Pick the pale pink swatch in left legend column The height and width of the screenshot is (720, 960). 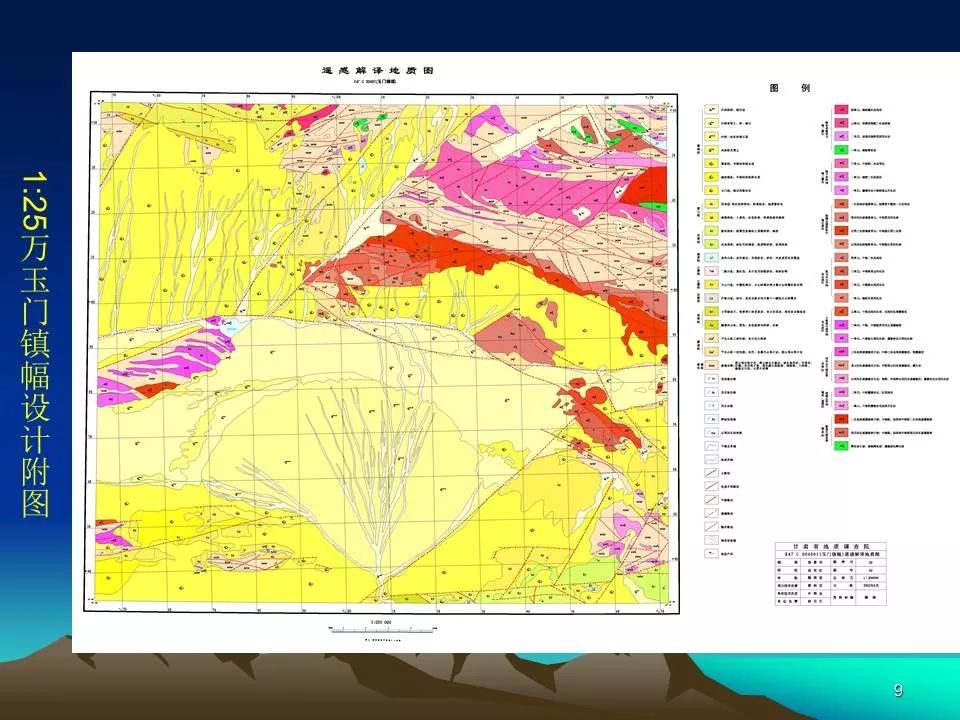click(711, 271)
